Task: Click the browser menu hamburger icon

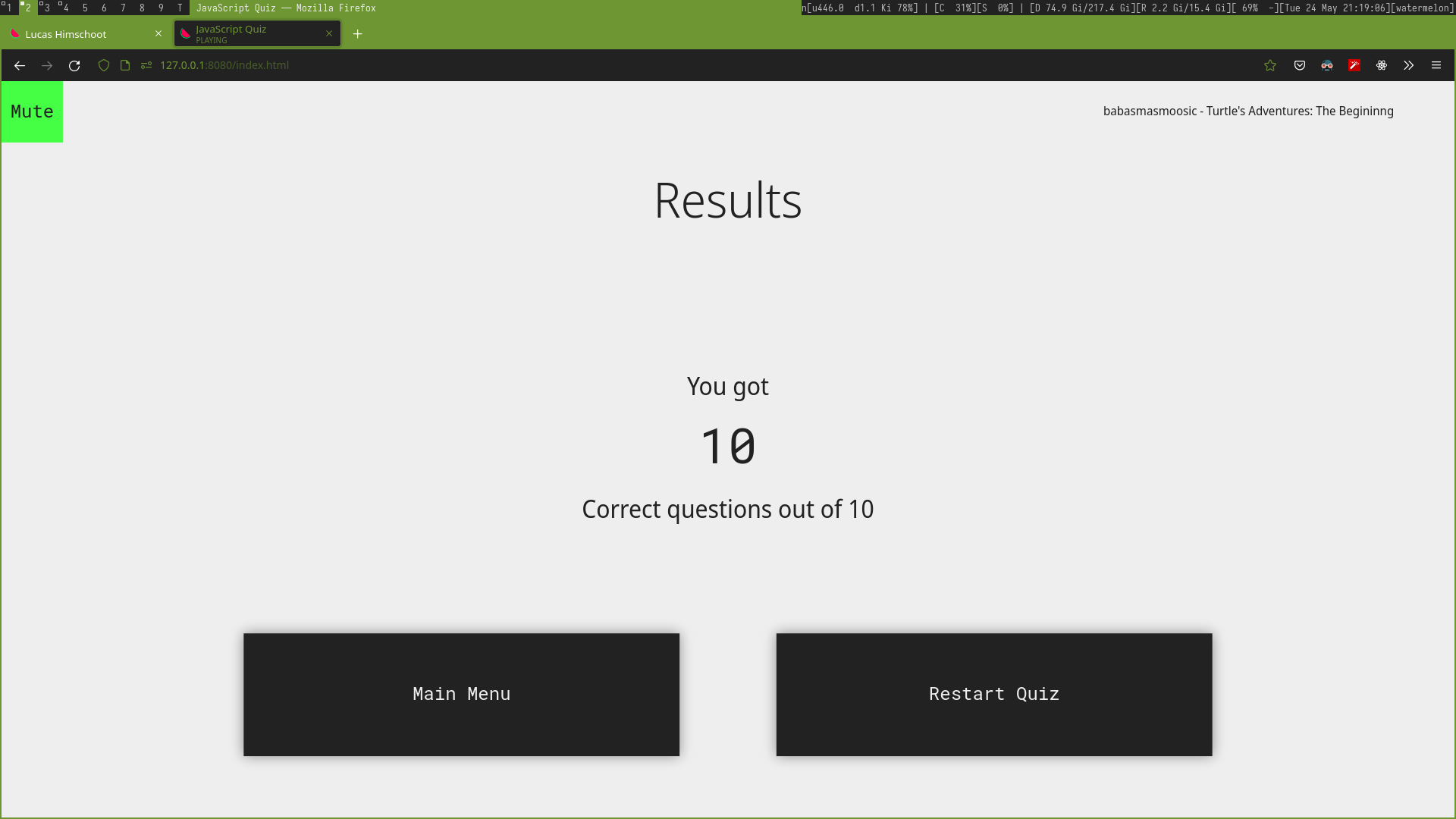Action: (1436, 65)
